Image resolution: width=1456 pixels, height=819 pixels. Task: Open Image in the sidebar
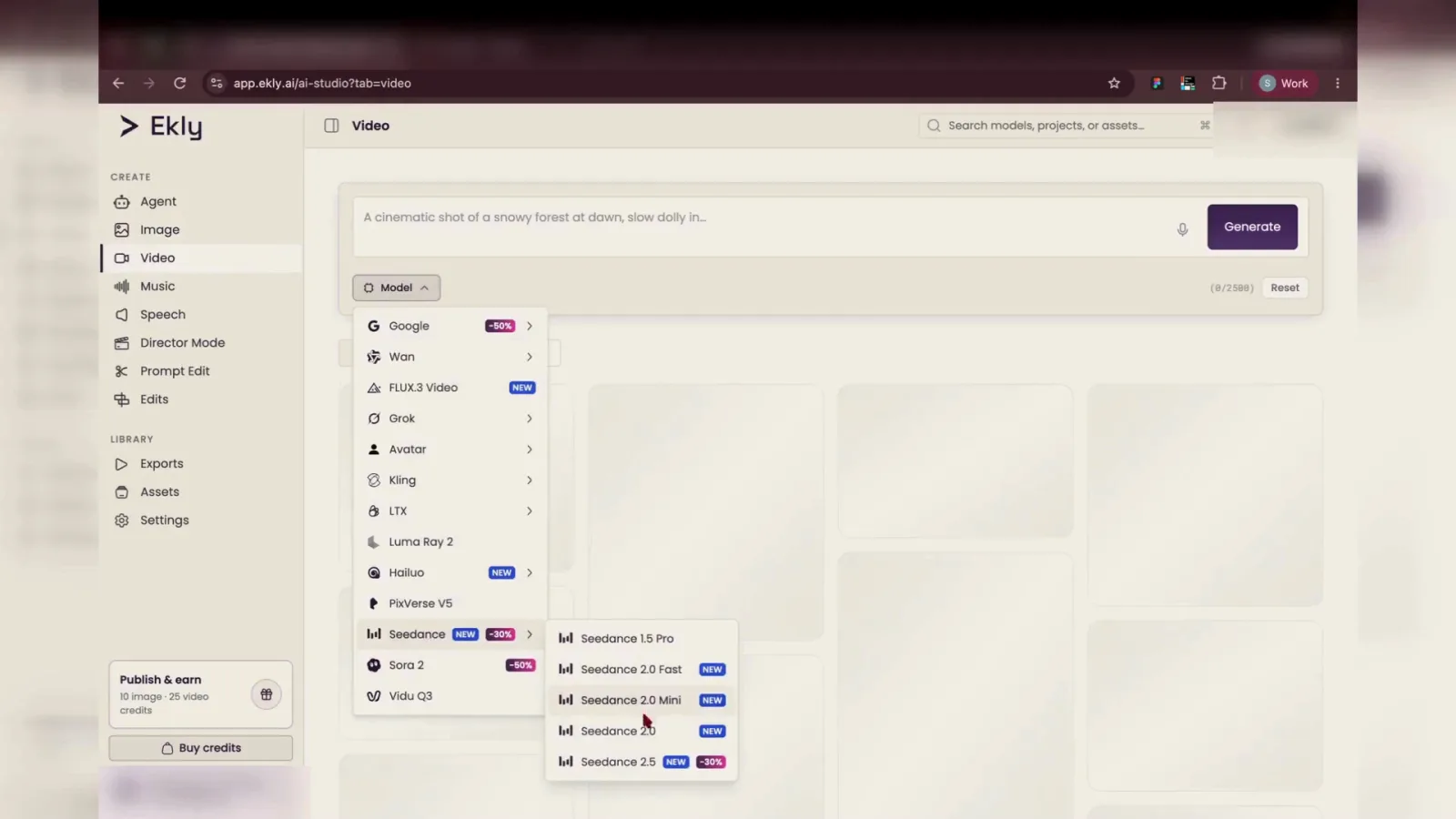201,229
